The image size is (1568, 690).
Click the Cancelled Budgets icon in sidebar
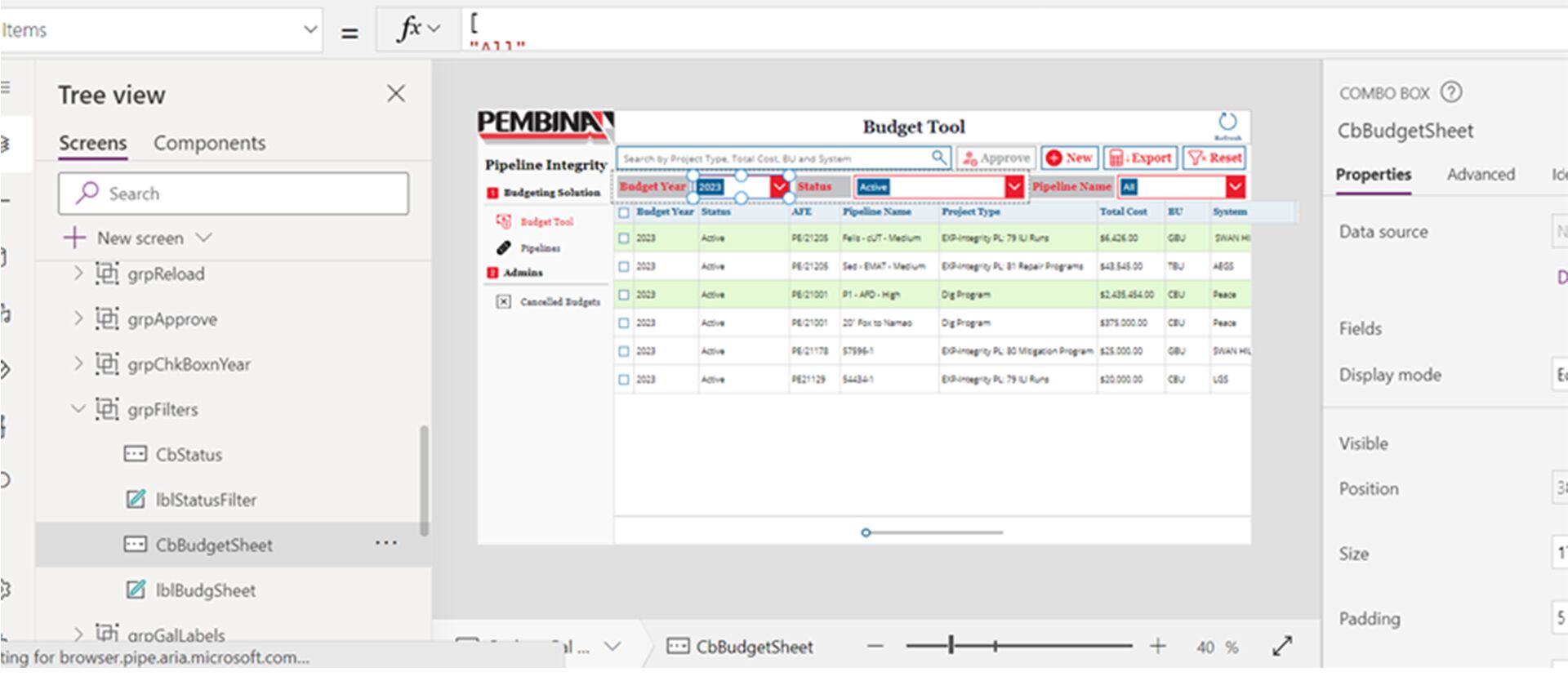(x=504, y=301)
